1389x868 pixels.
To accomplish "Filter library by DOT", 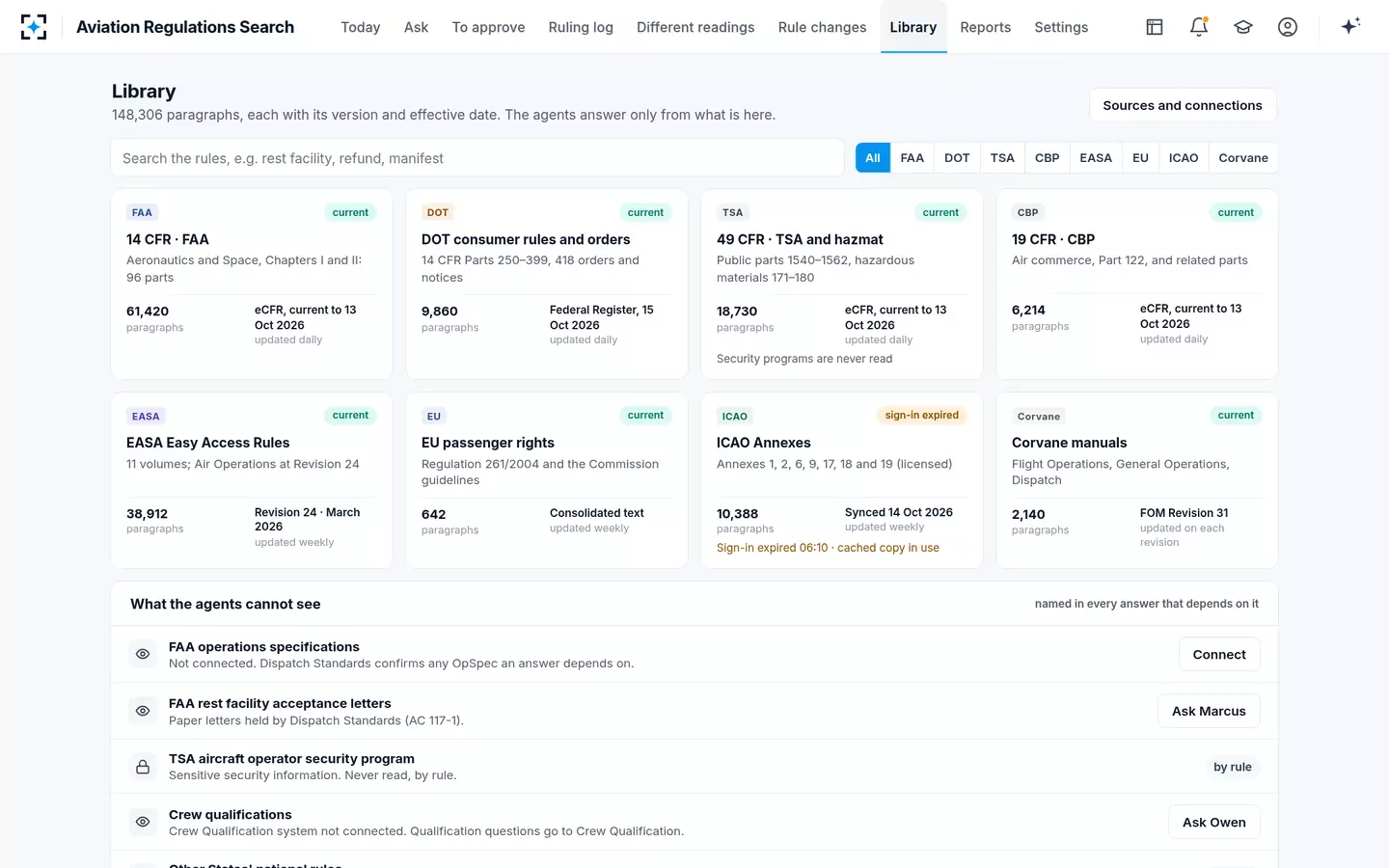I will point(957,157).
